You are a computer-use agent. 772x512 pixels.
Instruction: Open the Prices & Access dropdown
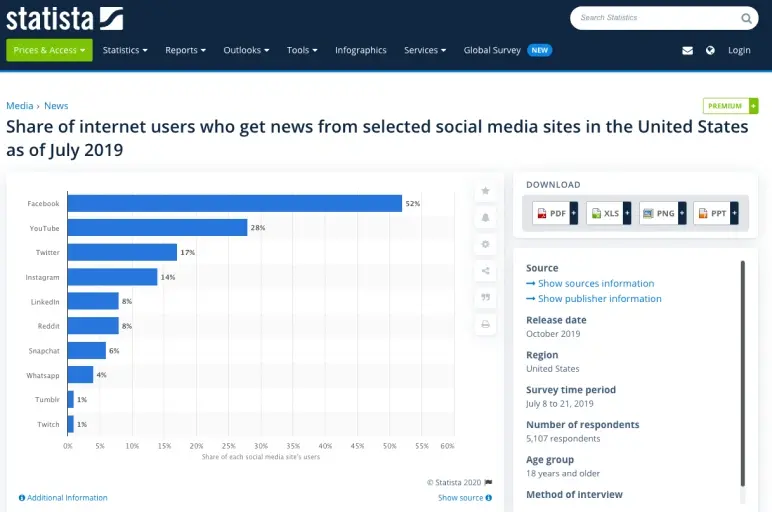click(x=49, y=50)
